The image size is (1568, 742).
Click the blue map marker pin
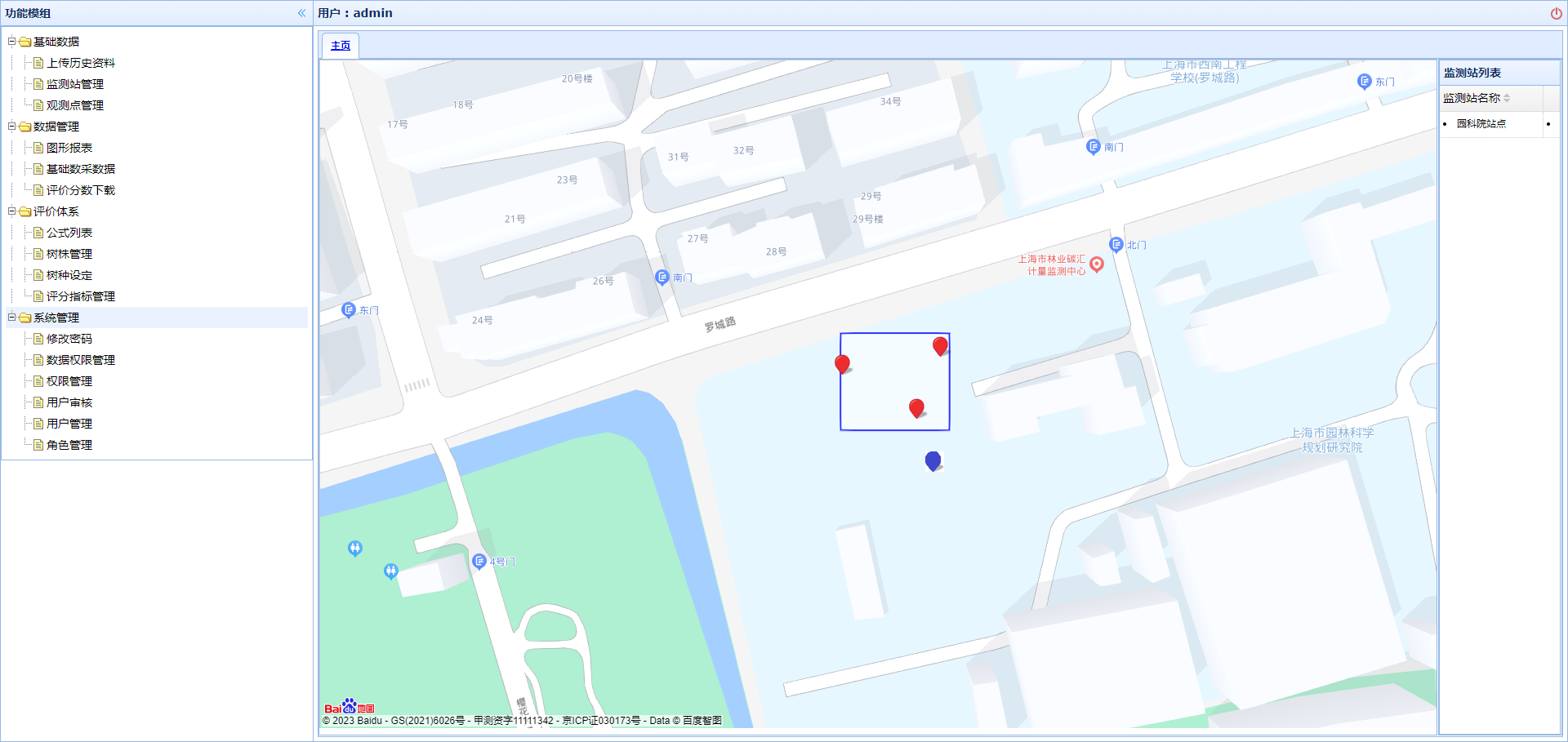[933, 460]
